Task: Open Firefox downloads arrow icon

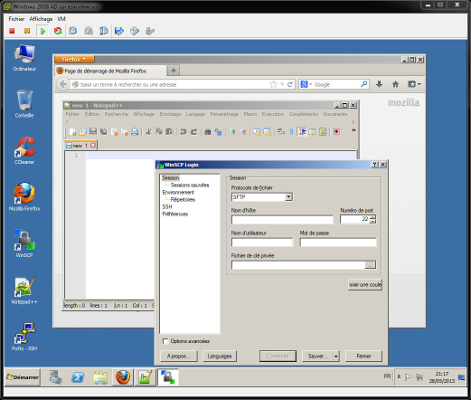Action: tap(379, 84)
